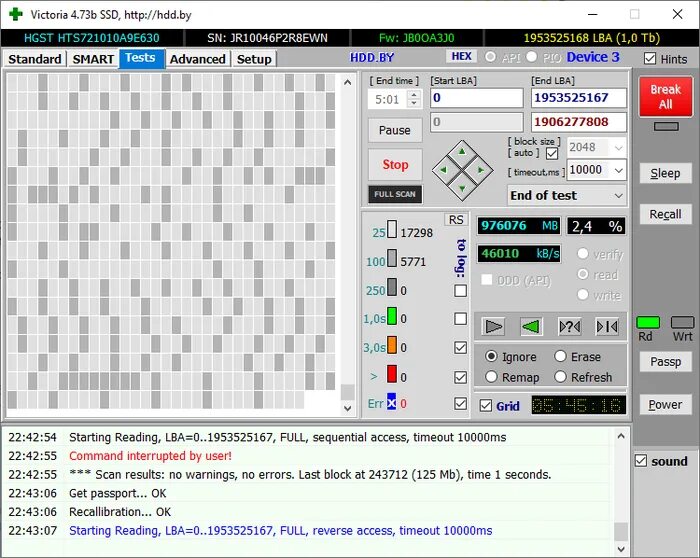700x558 pixels.
Task: Click the small indicator below Break All
Action: 666,127
